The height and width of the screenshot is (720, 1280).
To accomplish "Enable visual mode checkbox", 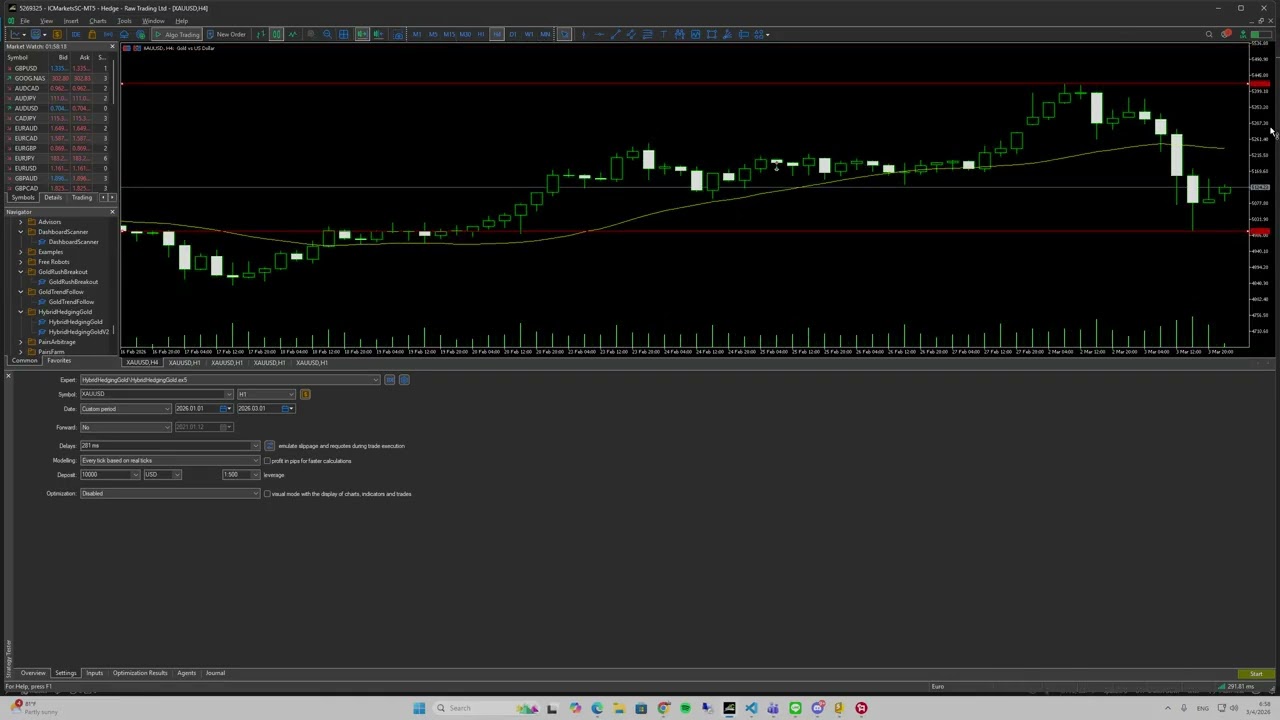I will (267, 494).
